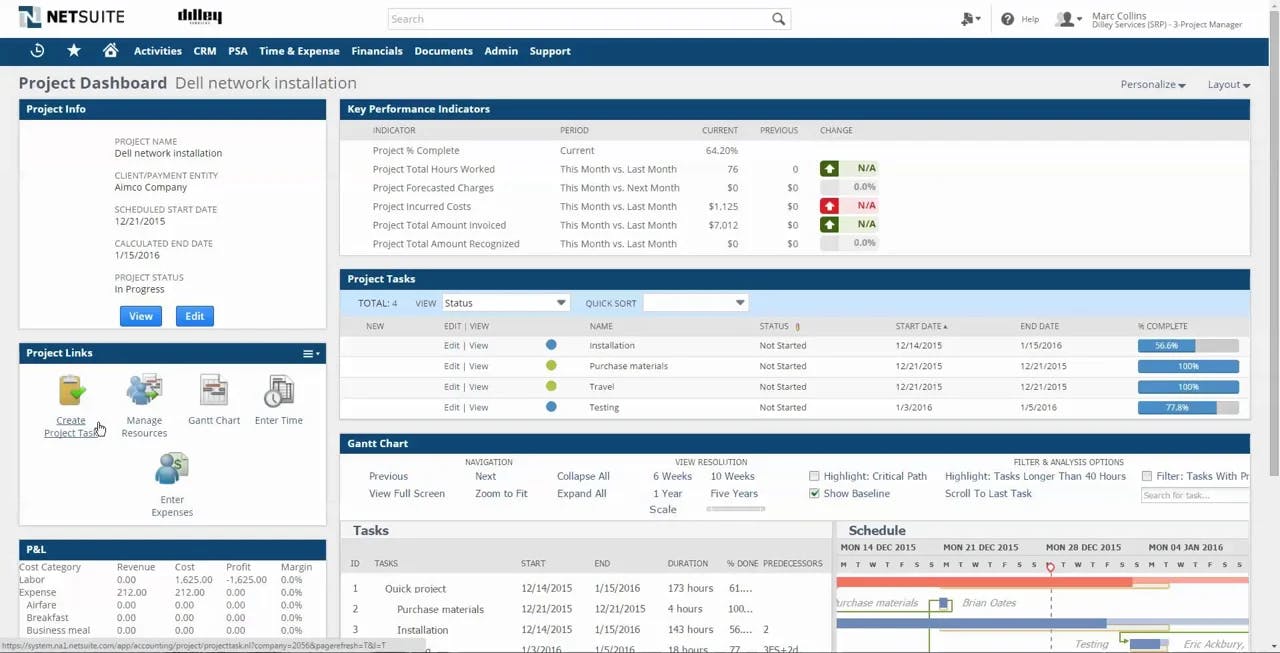Sort by the Start Date column header
The width and height of the screenshot is (1280, 653).
(921, 326)
